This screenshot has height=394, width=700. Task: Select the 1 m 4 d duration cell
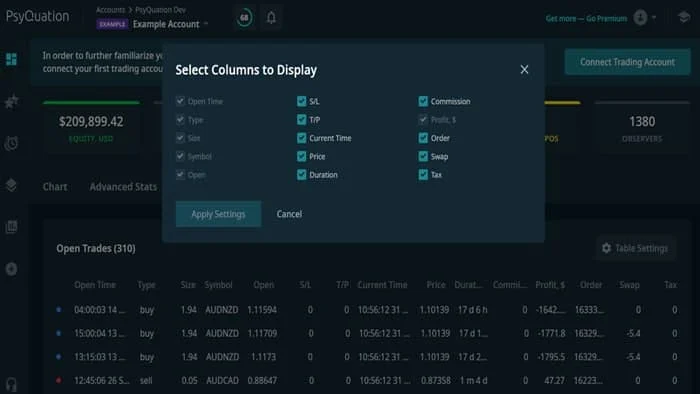[x=474, y=381]
